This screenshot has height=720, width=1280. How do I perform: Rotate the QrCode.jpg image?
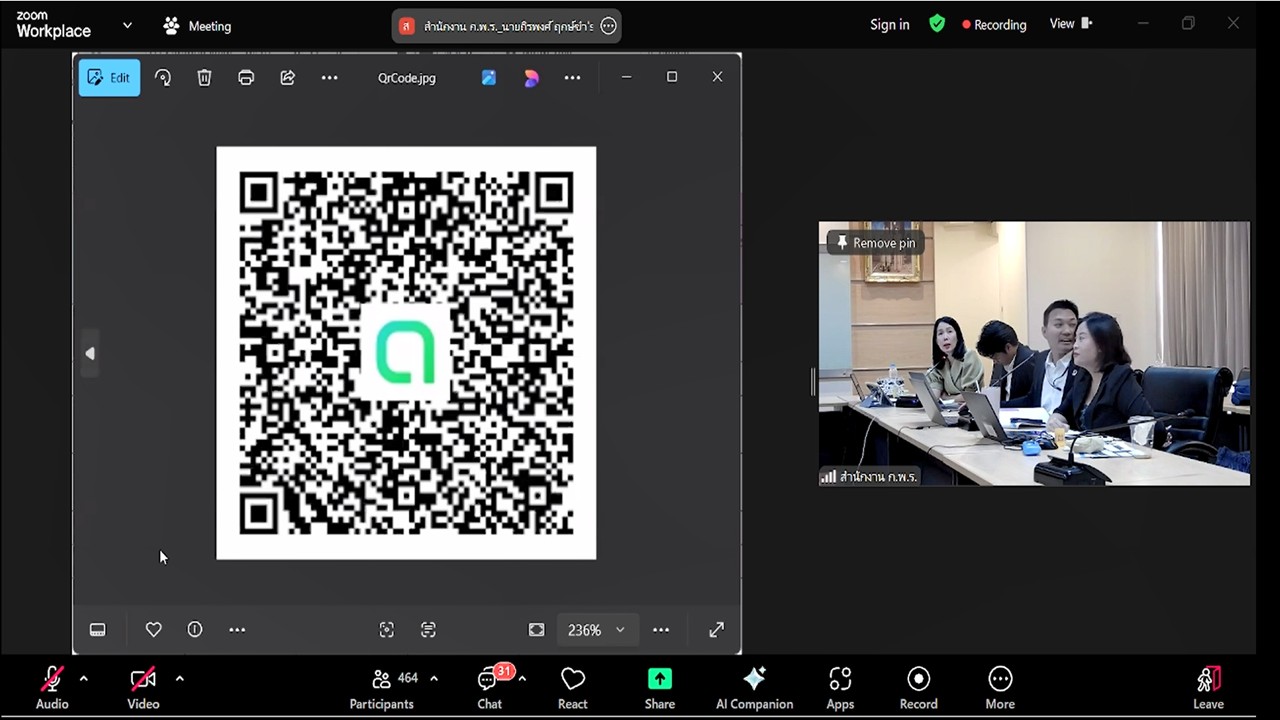point(163,78)
